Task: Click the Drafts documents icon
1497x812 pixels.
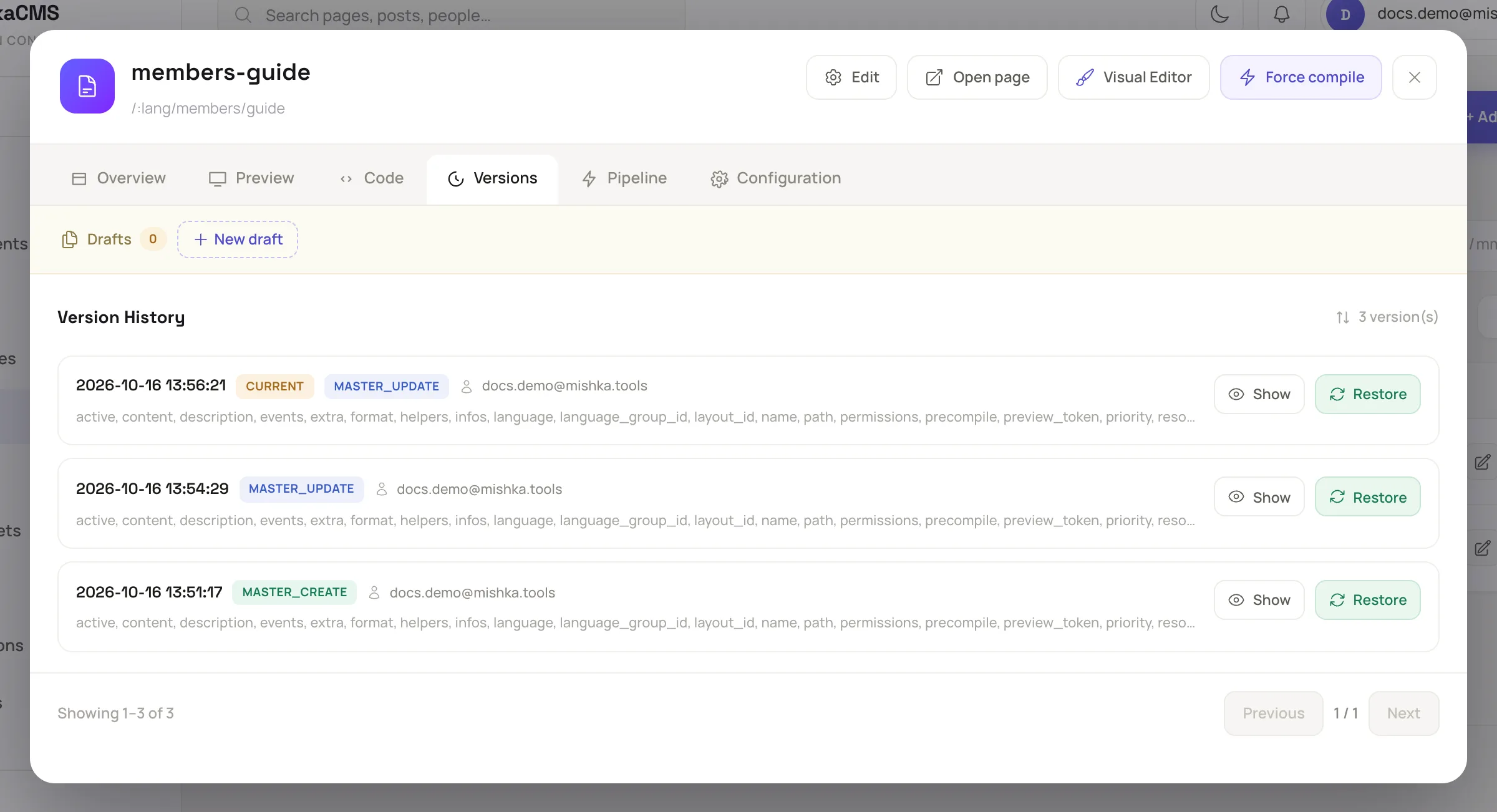Action: (x=70, y=239)
